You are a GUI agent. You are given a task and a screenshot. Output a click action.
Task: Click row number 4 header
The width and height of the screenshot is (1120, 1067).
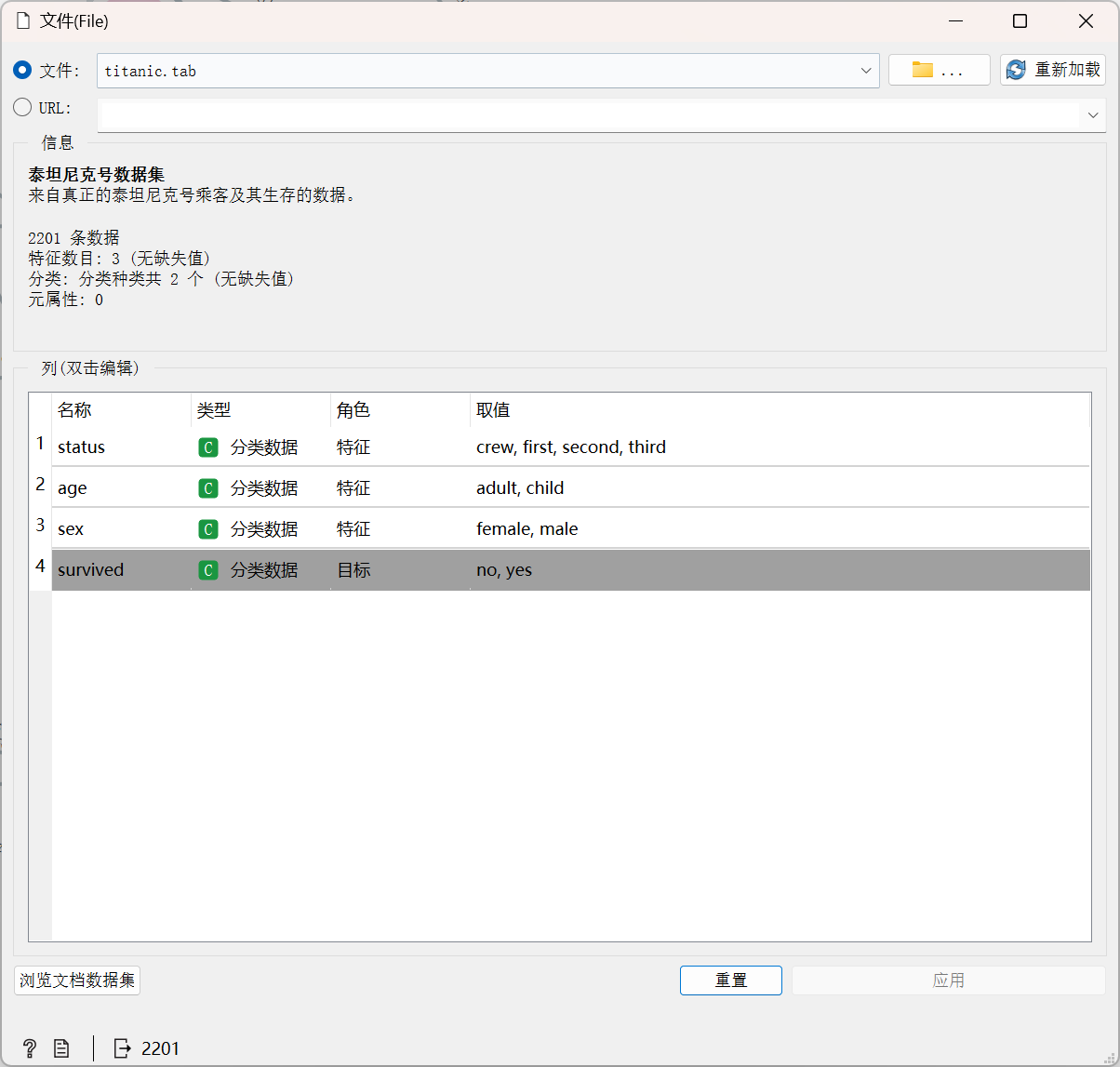(40, 567)
